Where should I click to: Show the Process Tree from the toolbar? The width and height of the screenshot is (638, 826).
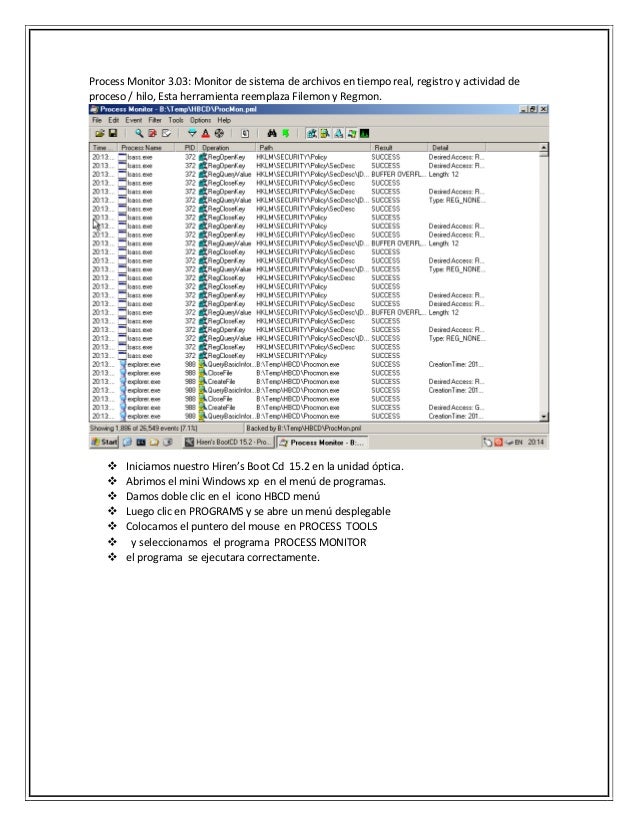tap(245, 133)
